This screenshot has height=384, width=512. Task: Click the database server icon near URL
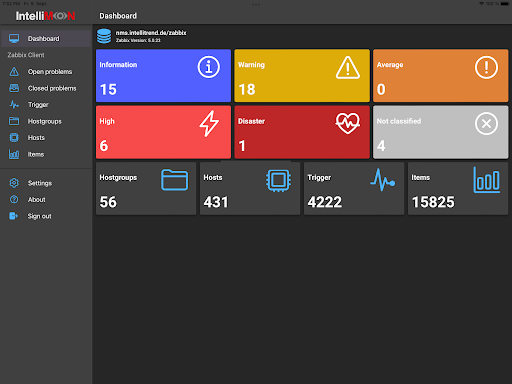coord(104,36)
